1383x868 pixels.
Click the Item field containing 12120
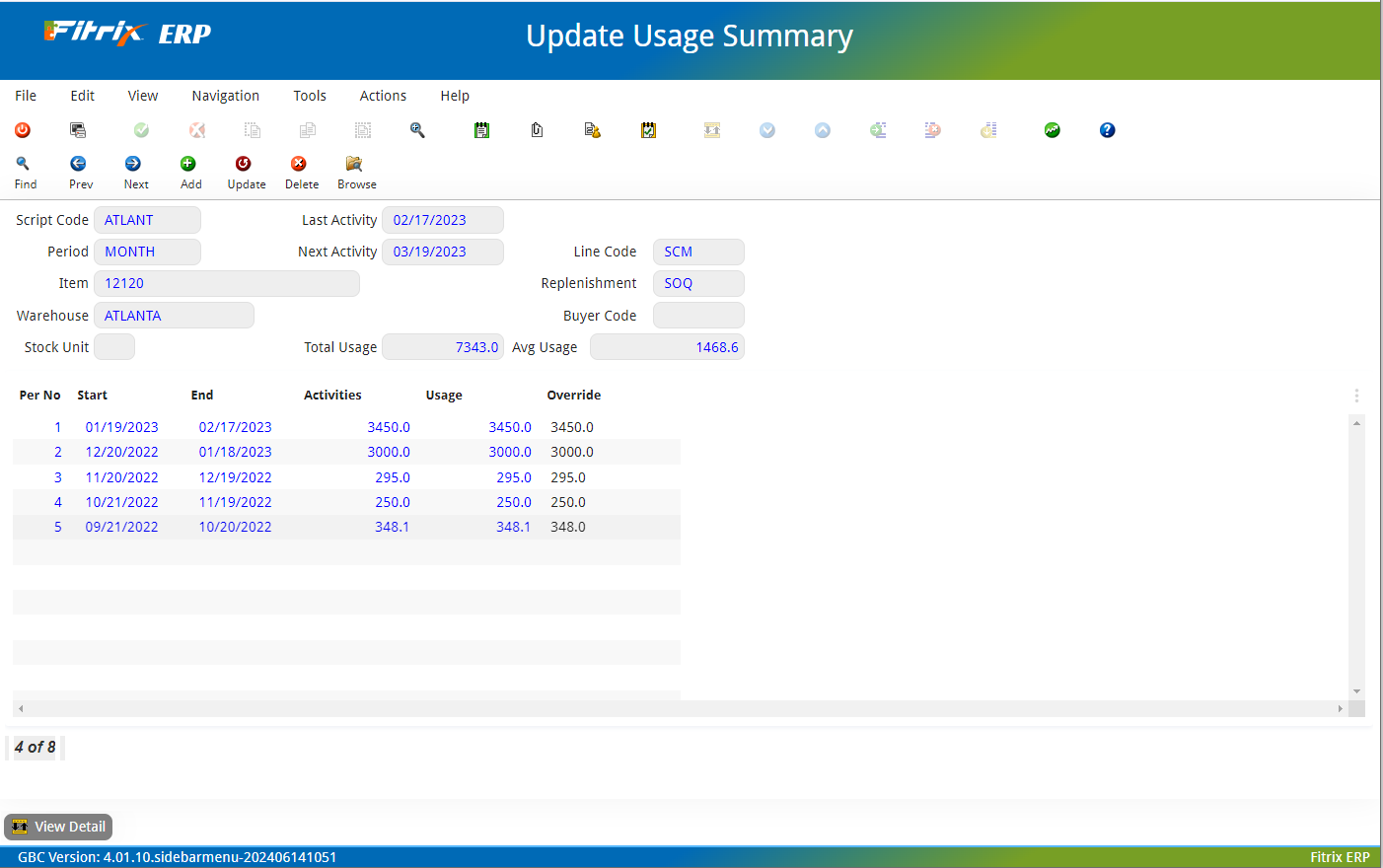[227, 283]
